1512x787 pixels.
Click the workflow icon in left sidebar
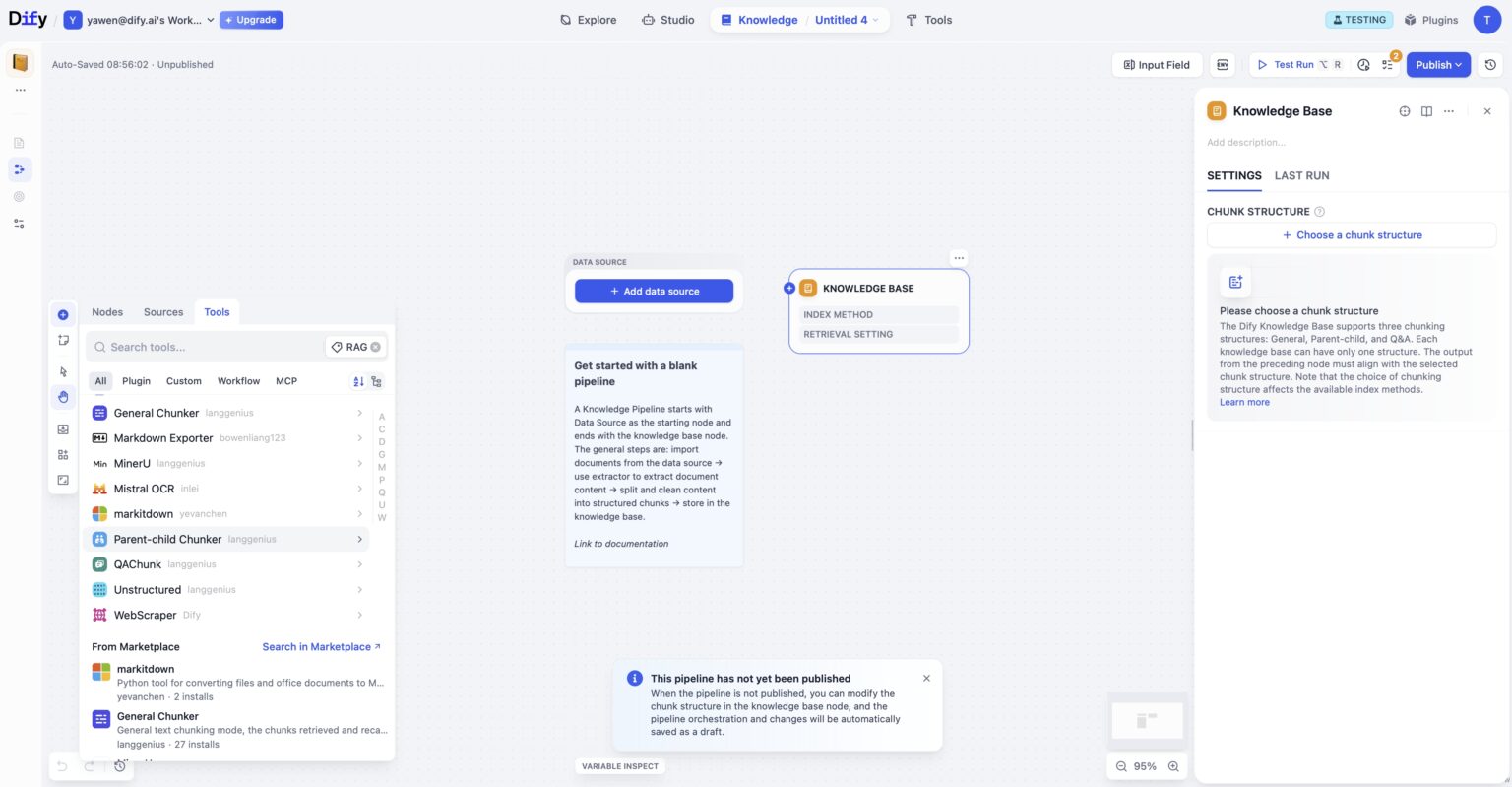pyautogui.click(x=18, y=168)
